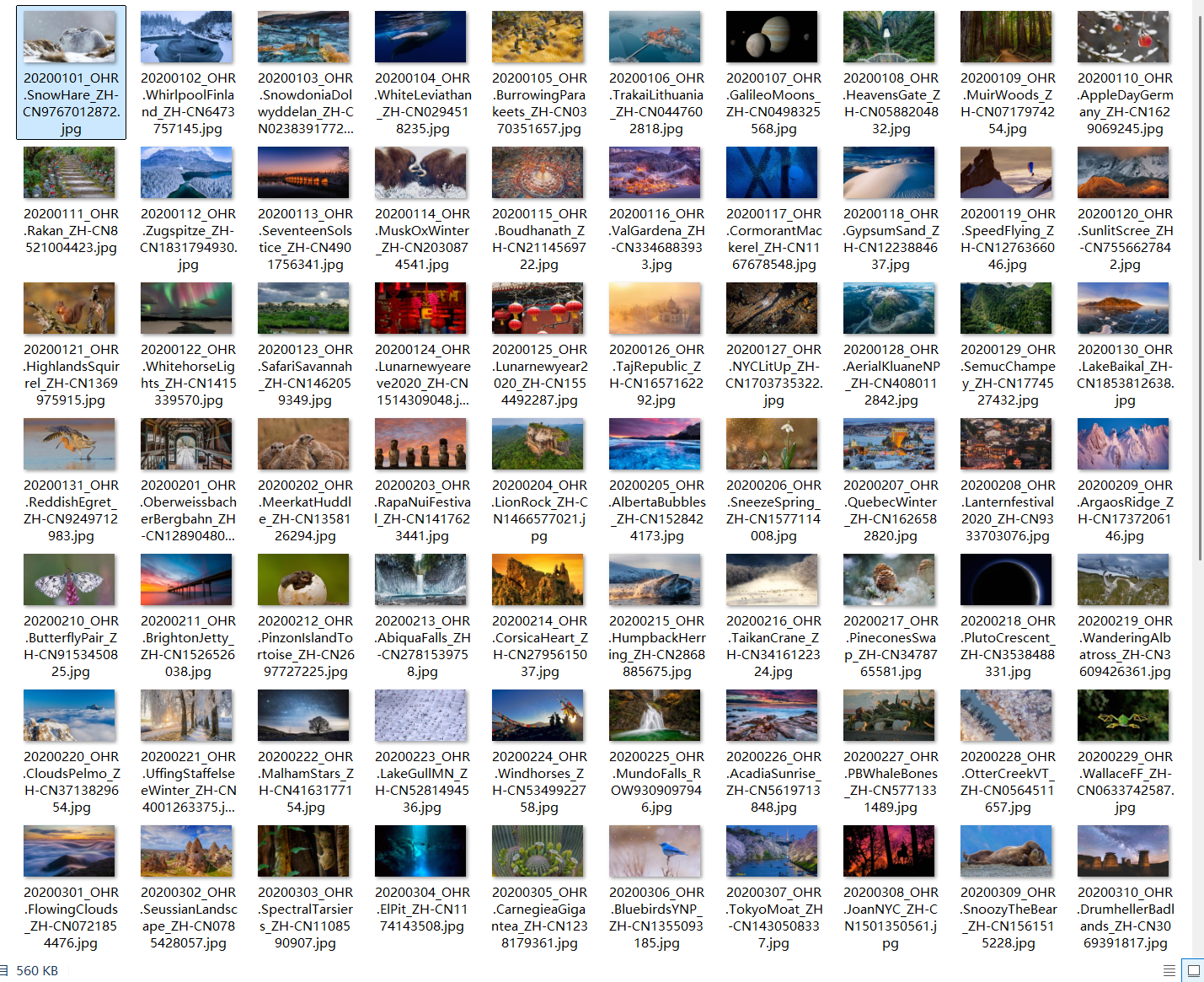Select the ButterflyPair image

71,581
